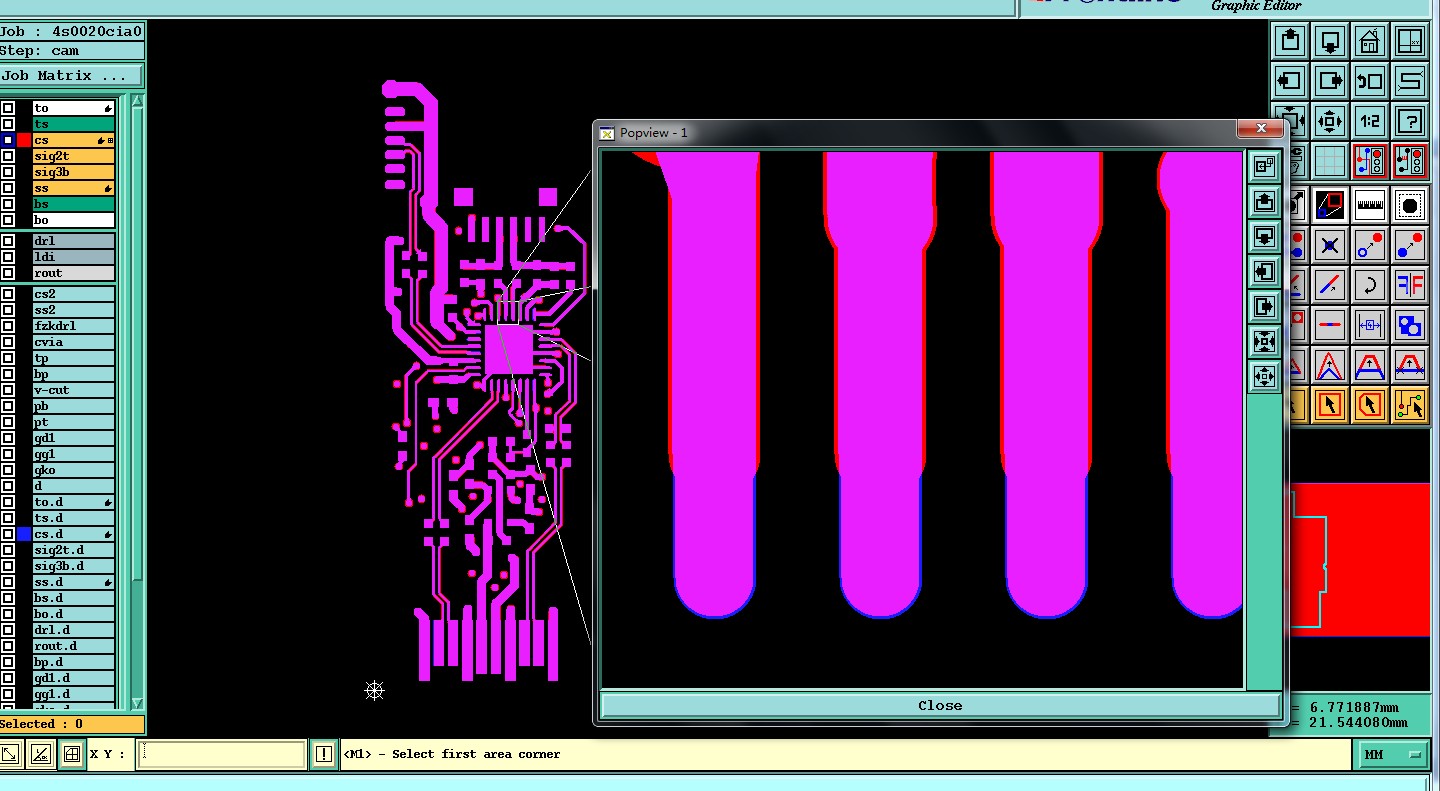The height and width of the screenshot is (791, 1440).
Task: Select the bo layer name
Action: [74, 220]
